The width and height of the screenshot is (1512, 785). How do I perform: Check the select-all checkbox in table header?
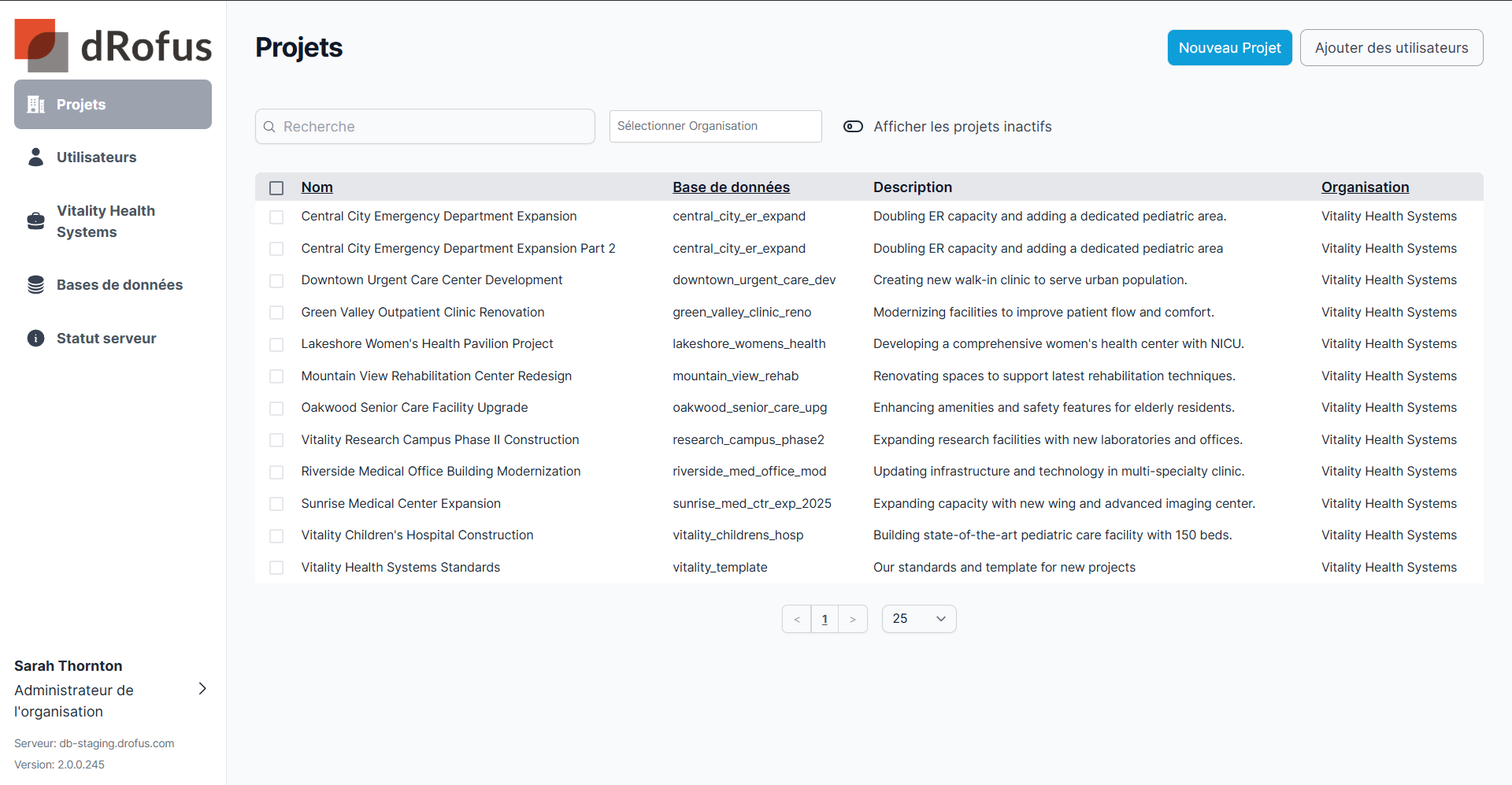tap(276, 188)
